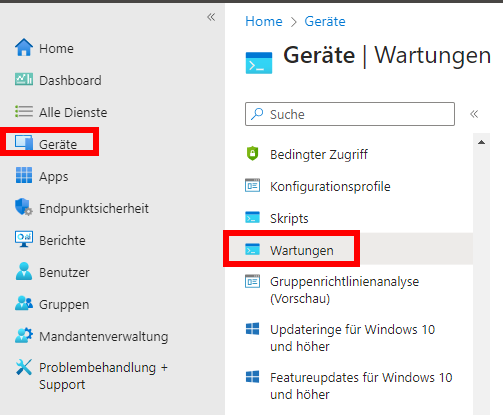Image resolution: width=503 pixels, height=415 pixels.
Task: Open Problembehandlung + Support wrench icon
Action: 24,367
